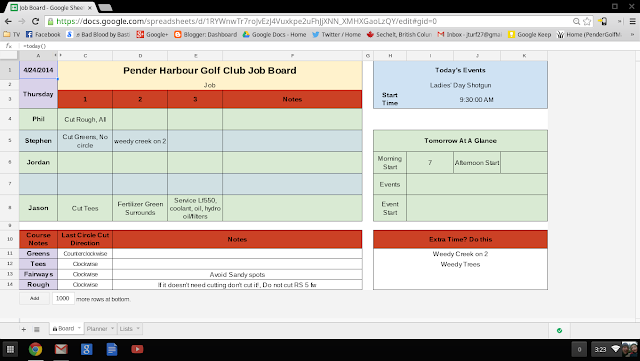Open the Twitter / Home bookmark
Screen dimensions: 640x361
tap(336, 34)
